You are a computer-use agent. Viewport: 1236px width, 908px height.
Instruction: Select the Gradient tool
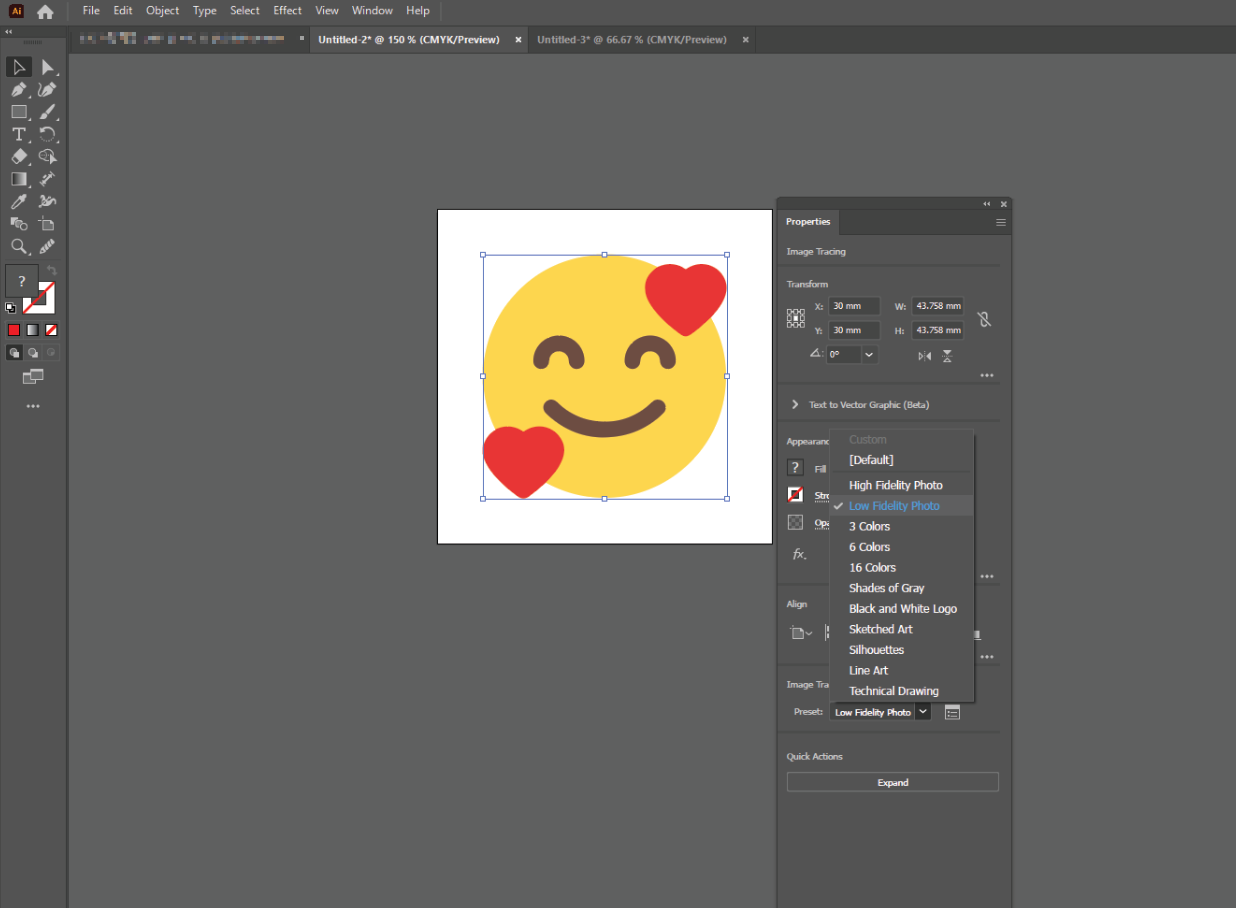tap(19, 179)
